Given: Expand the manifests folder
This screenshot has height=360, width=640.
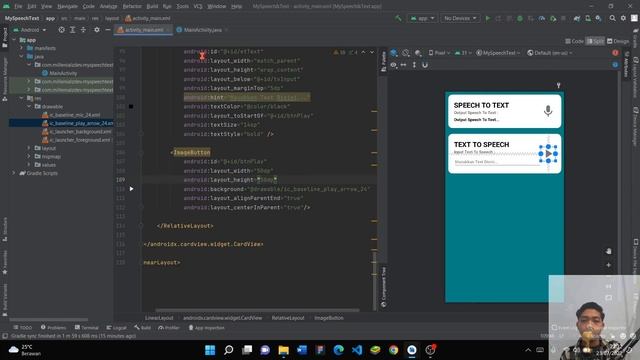Looking at the screenshot, I should tap(22, 48).
